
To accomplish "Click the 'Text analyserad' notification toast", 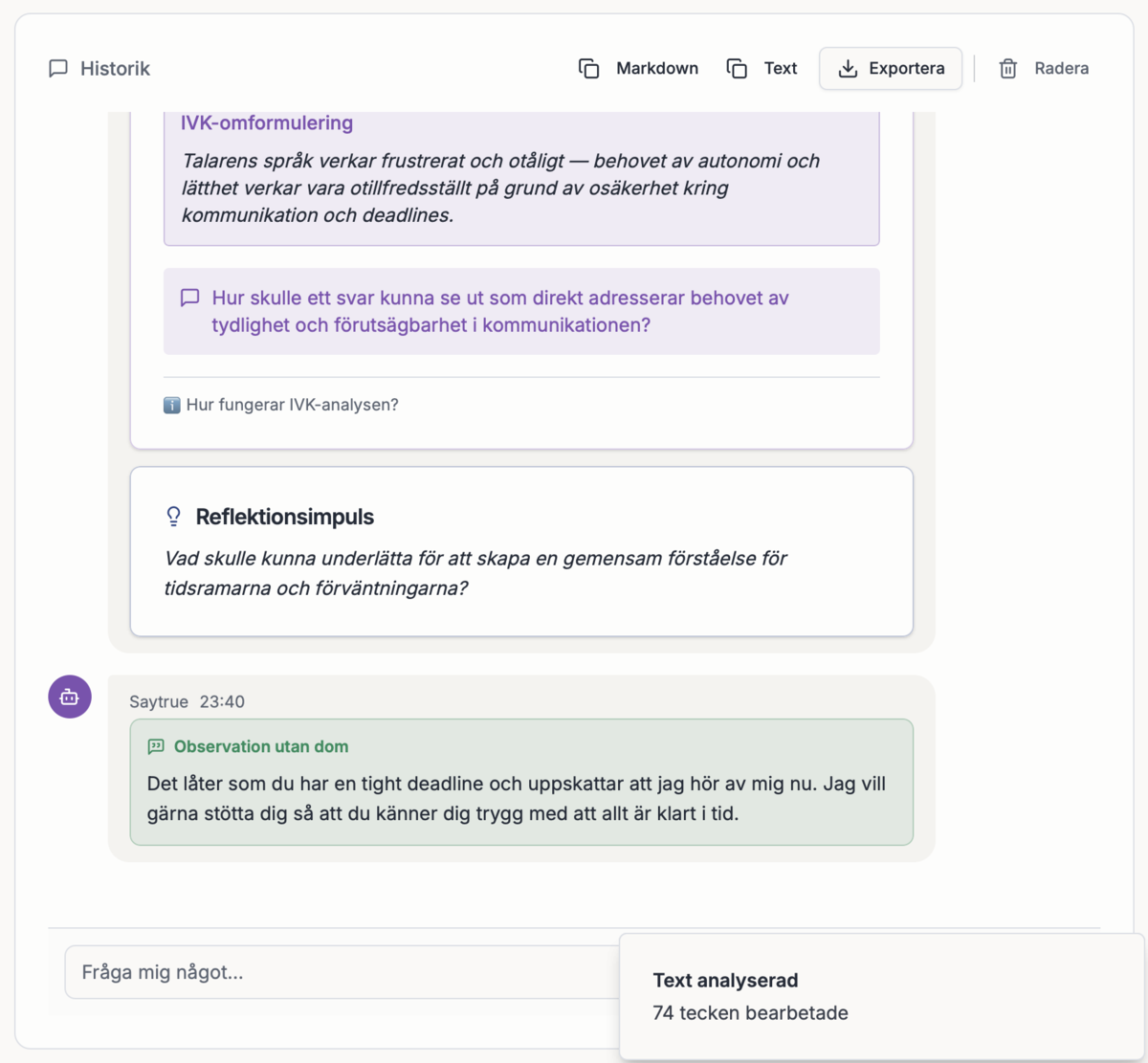I will tap(882, 997).
